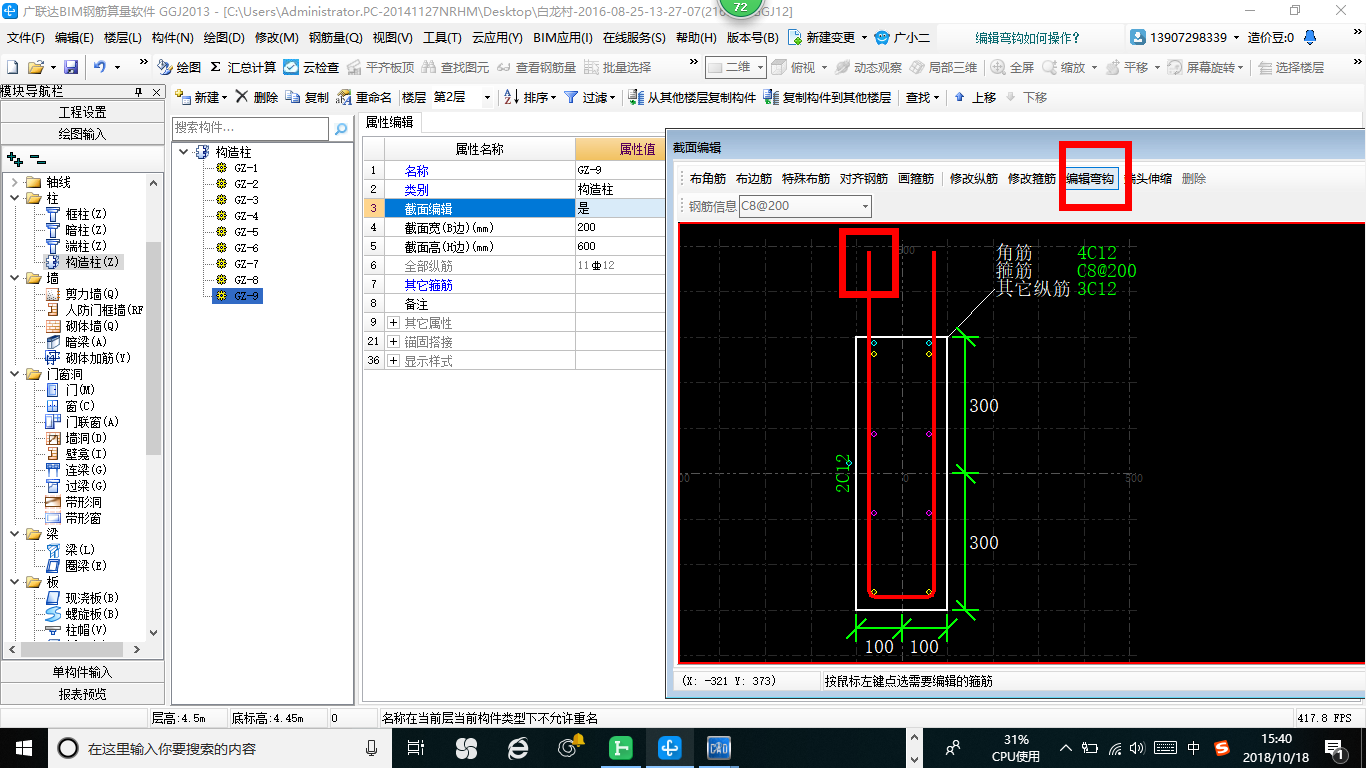
Task: Open the 钢筋信息 C8@200 combo box
Action: point(805,206)
